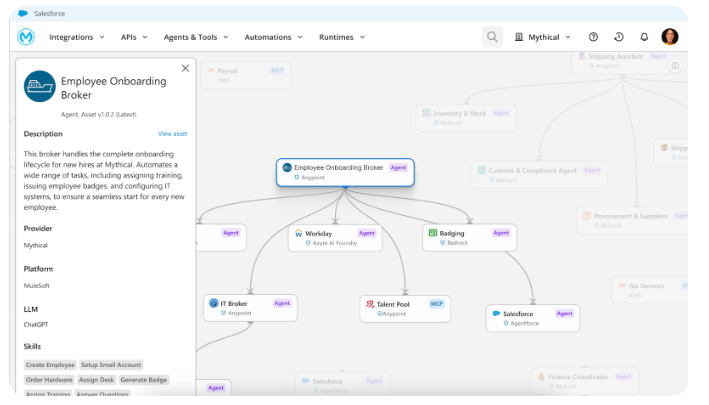Open the Agents & Tools menu
The width and height of the screenshot is (709, 405).
196,37
